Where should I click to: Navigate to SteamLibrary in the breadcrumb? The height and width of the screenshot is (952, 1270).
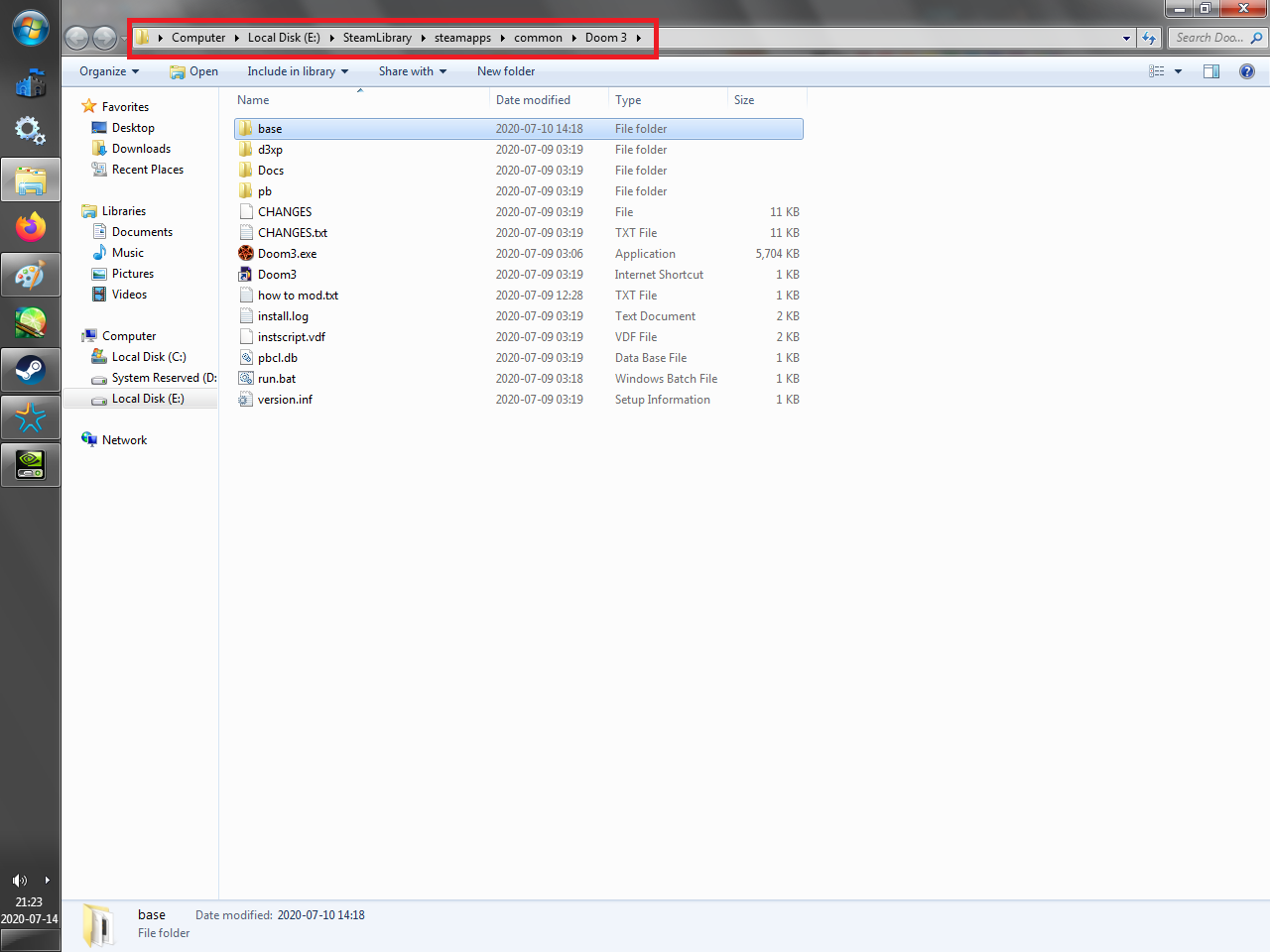(x=377, y=38)
